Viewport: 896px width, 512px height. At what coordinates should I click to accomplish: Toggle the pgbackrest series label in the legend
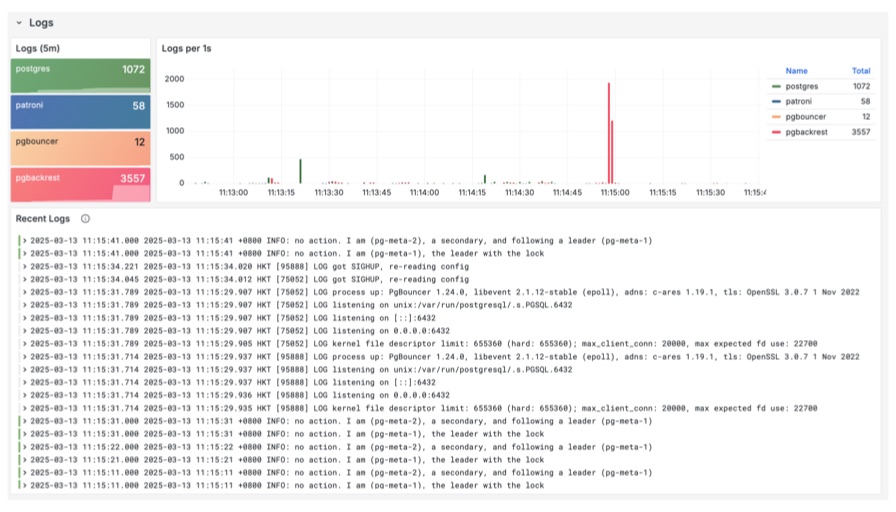point(806,132)
